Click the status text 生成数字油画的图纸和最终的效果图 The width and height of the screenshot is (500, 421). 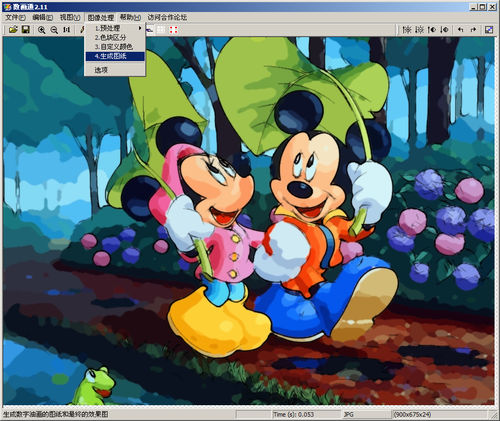click(56, 414)
